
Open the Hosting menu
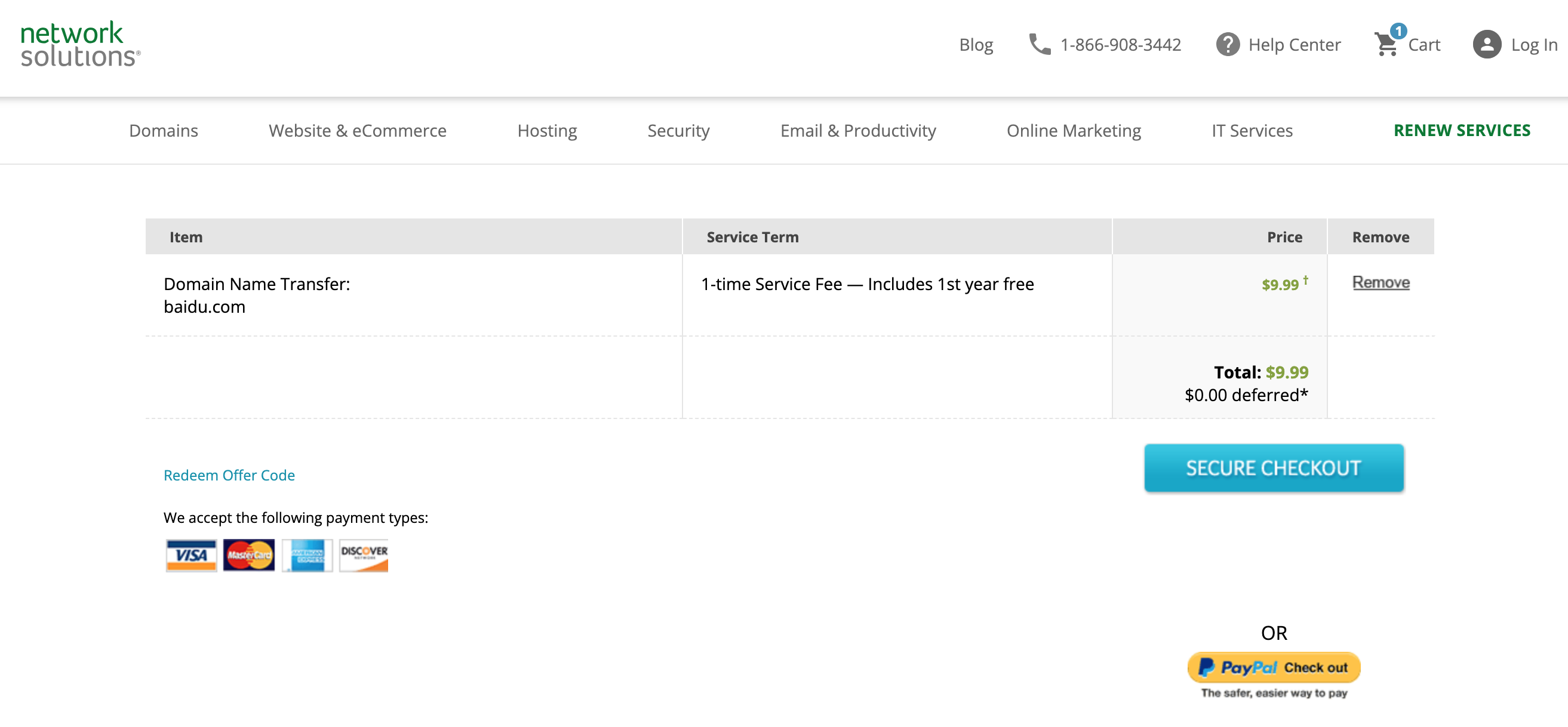tap(546, 130)
